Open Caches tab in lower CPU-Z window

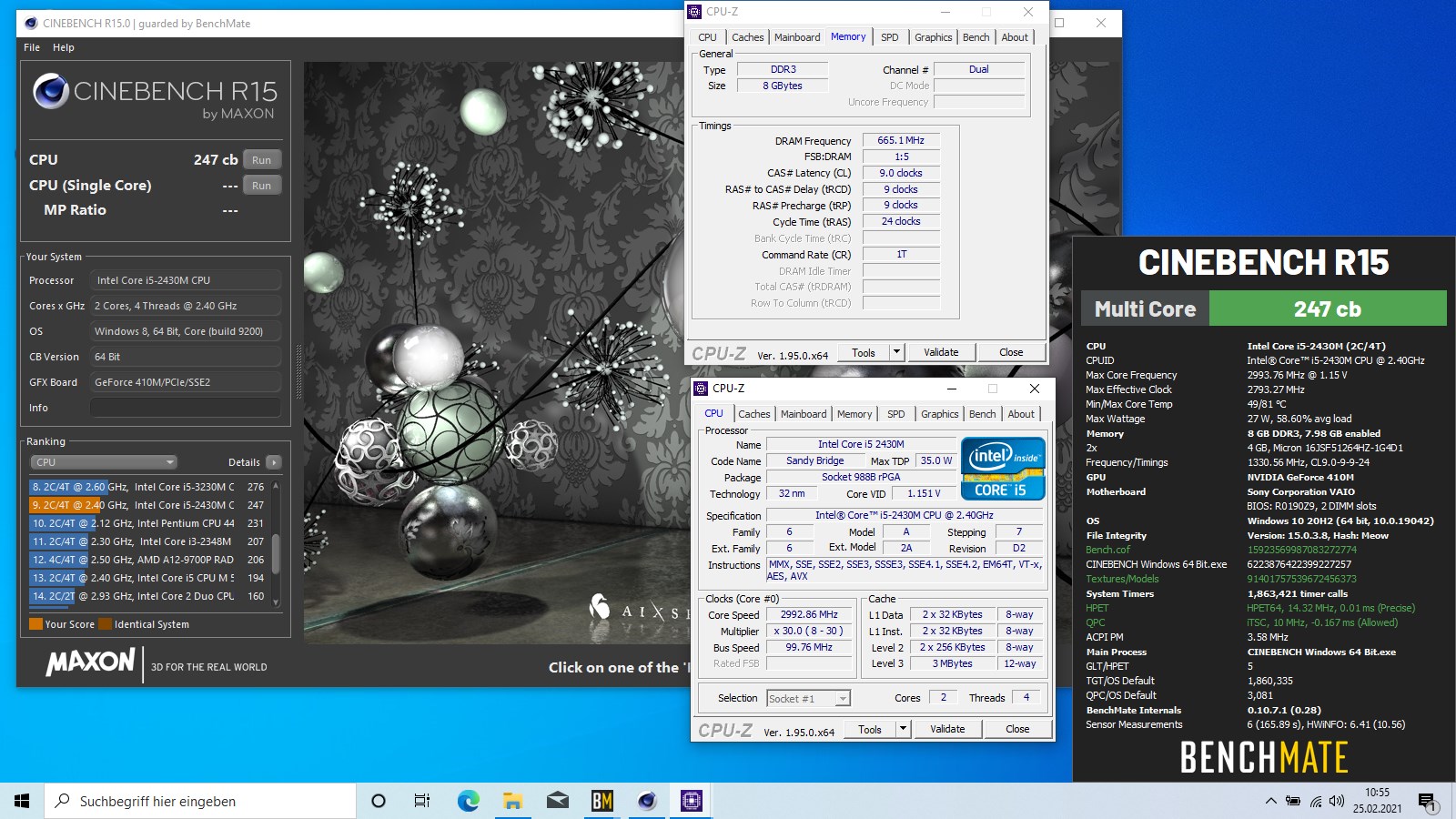coord(754,414)
